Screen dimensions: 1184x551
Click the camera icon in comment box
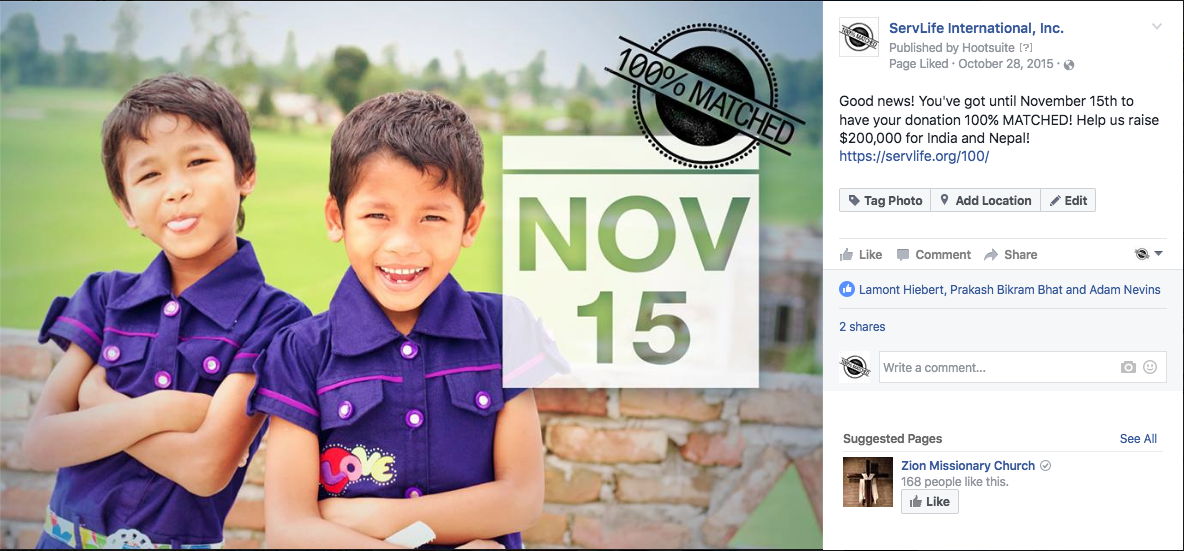(x=1128, y=368)
